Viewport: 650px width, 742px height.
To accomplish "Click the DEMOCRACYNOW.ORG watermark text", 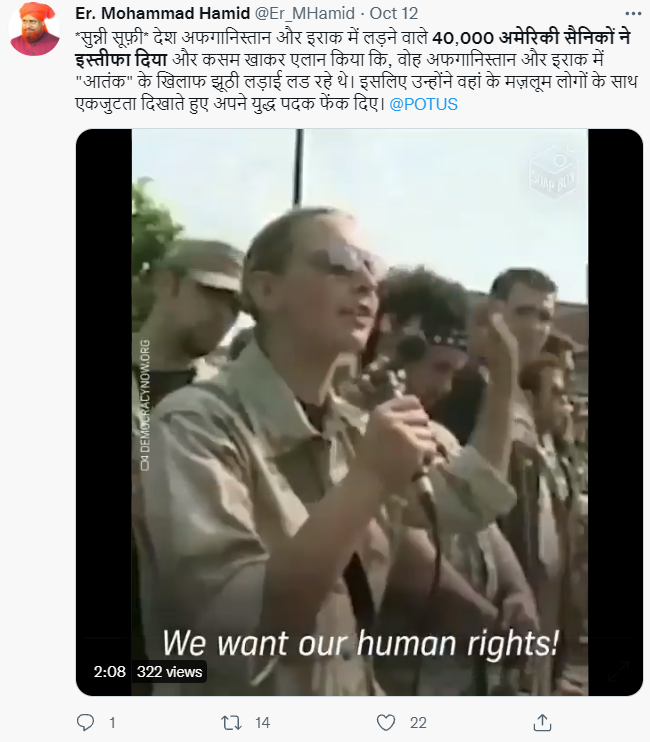I will click(145, 405).
